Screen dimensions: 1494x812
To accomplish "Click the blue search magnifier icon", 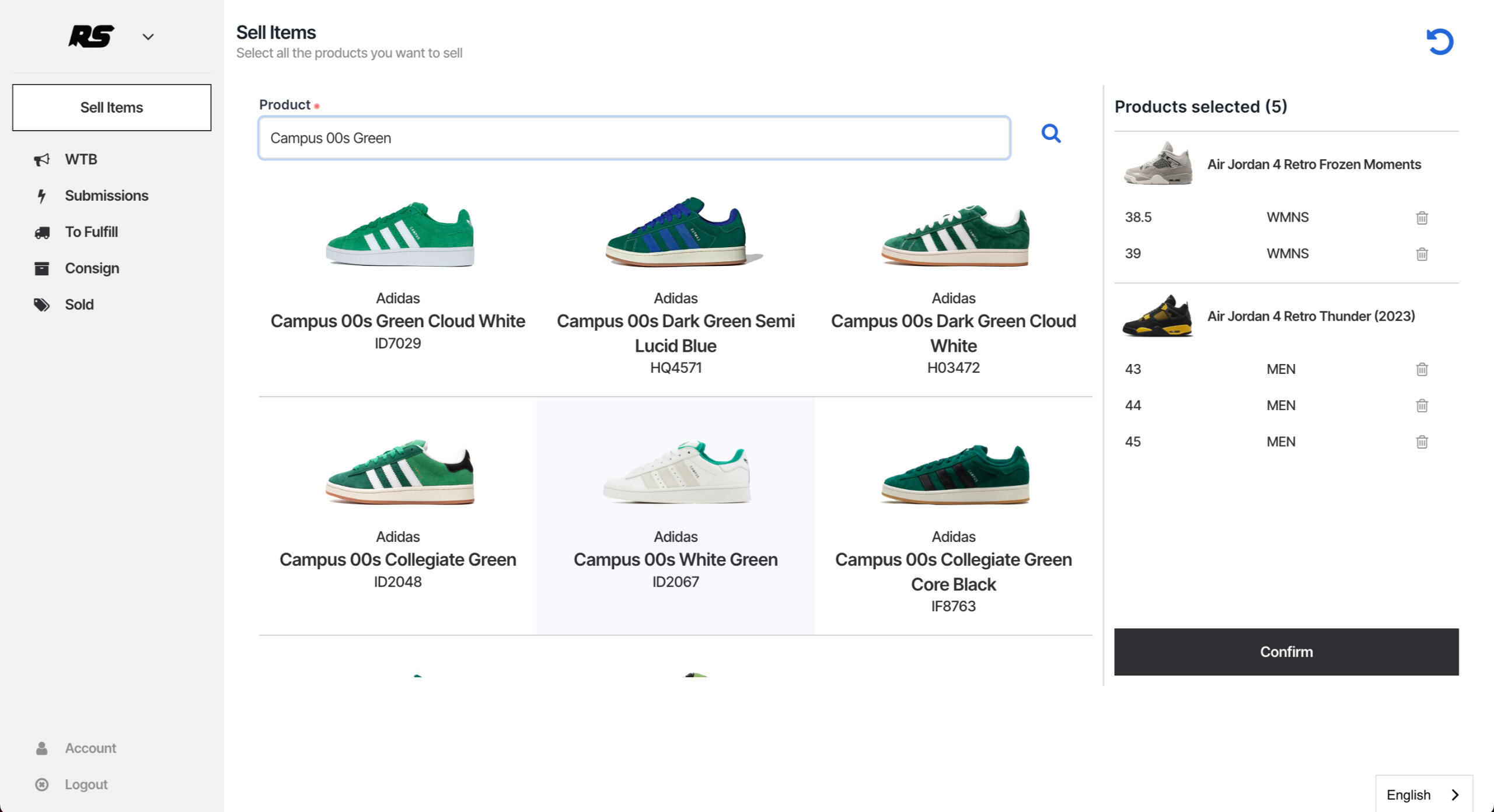I will [x=1050, y=134].
